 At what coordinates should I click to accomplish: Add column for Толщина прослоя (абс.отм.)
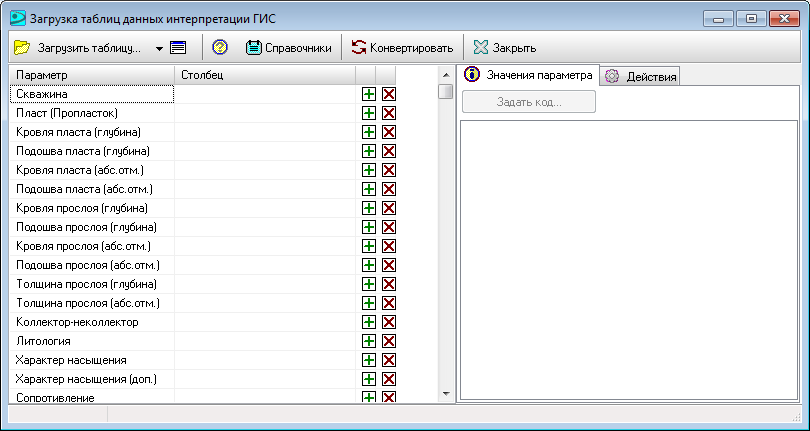pyautogui.click(x=369, y=303)
